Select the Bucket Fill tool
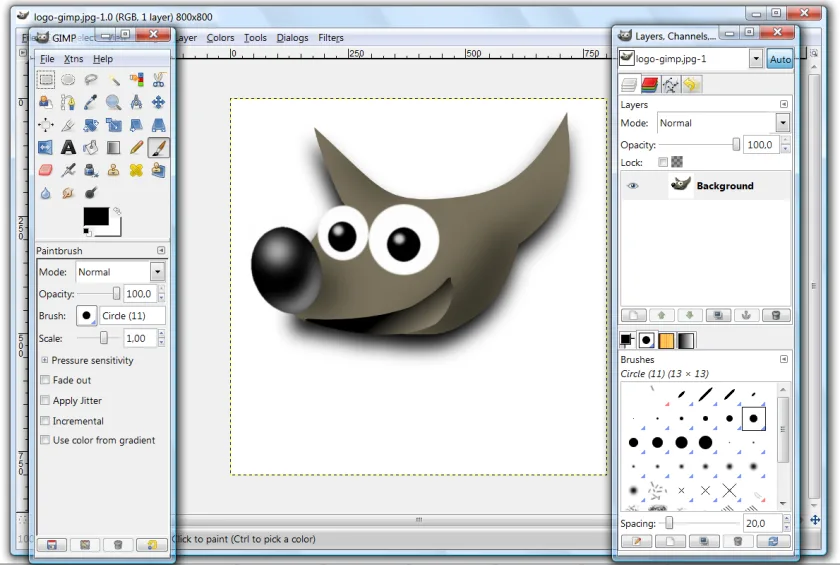Screen dimensions: 840x565 click(91, 147)
